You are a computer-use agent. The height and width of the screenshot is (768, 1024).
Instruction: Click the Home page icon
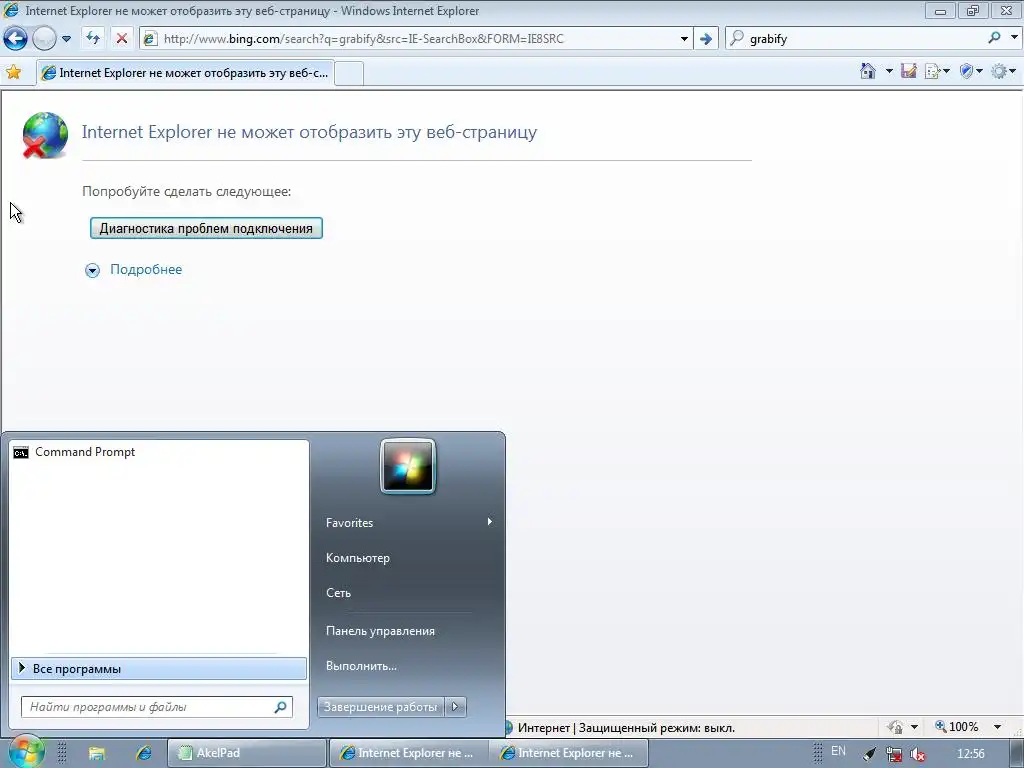[868, 71]
